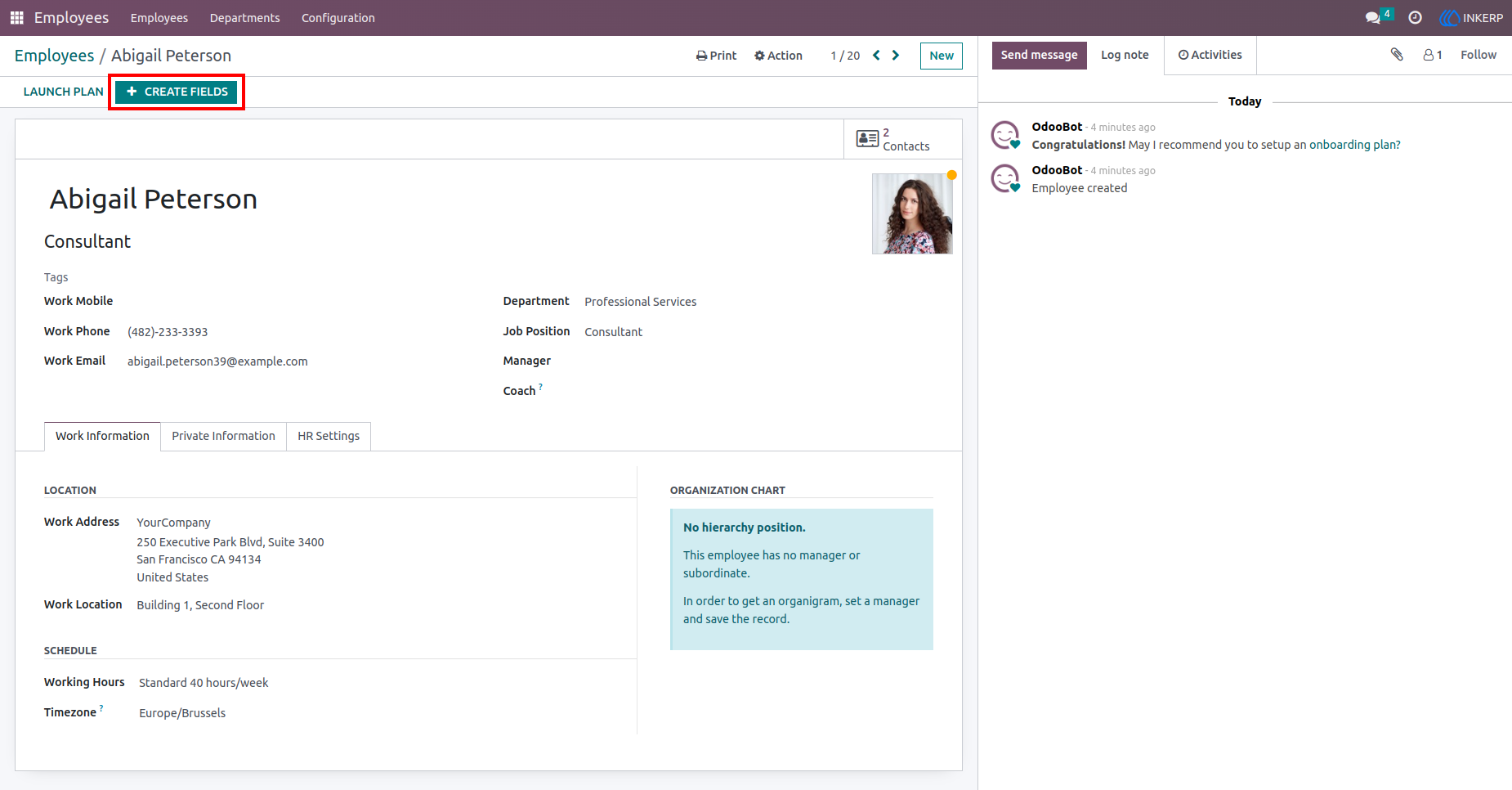Create a New employee record
1512x790 pixels.
point(941,56)
